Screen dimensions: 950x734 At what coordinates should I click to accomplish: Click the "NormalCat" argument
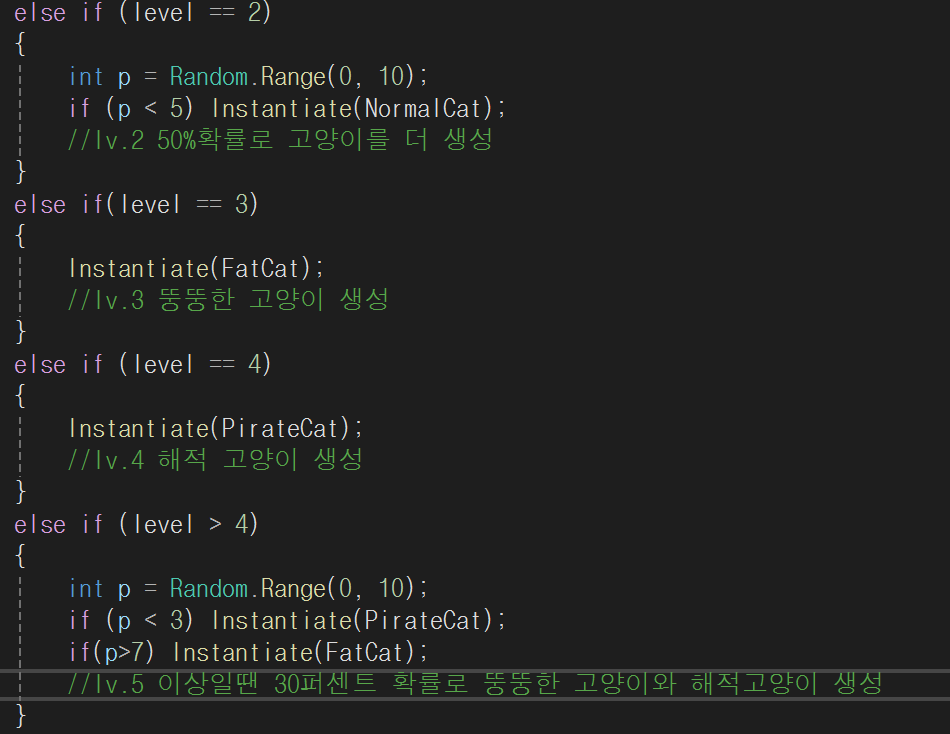pos(422,108)
